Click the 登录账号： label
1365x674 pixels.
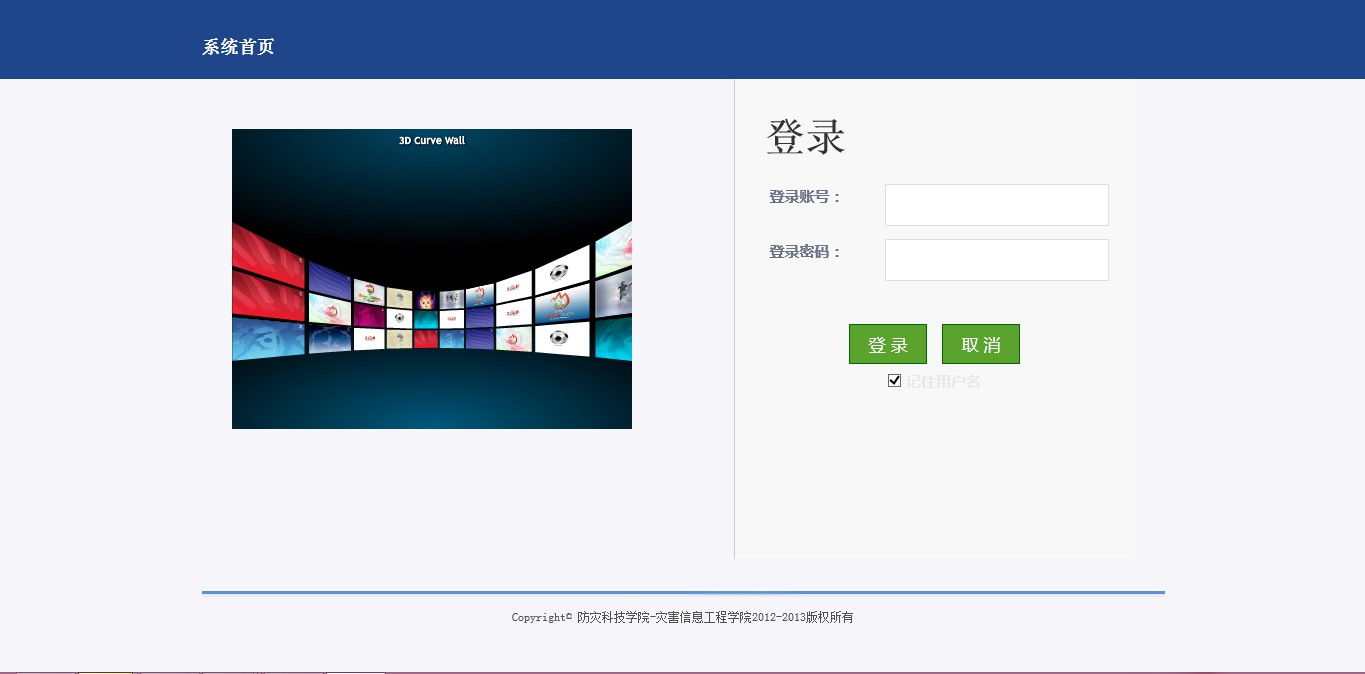click(806, 197)
